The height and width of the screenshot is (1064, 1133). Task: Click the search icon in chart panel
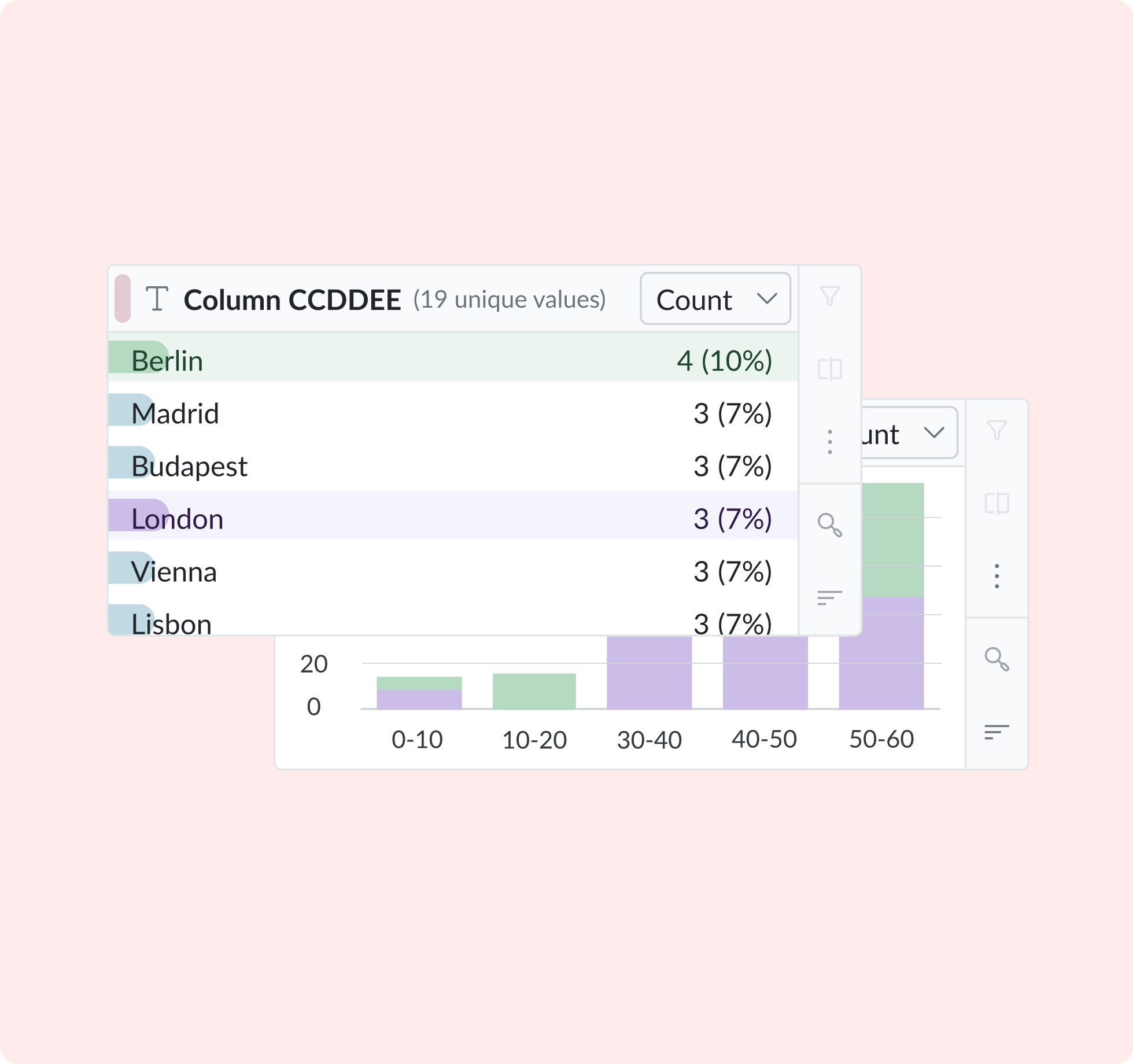pos(997,659)
